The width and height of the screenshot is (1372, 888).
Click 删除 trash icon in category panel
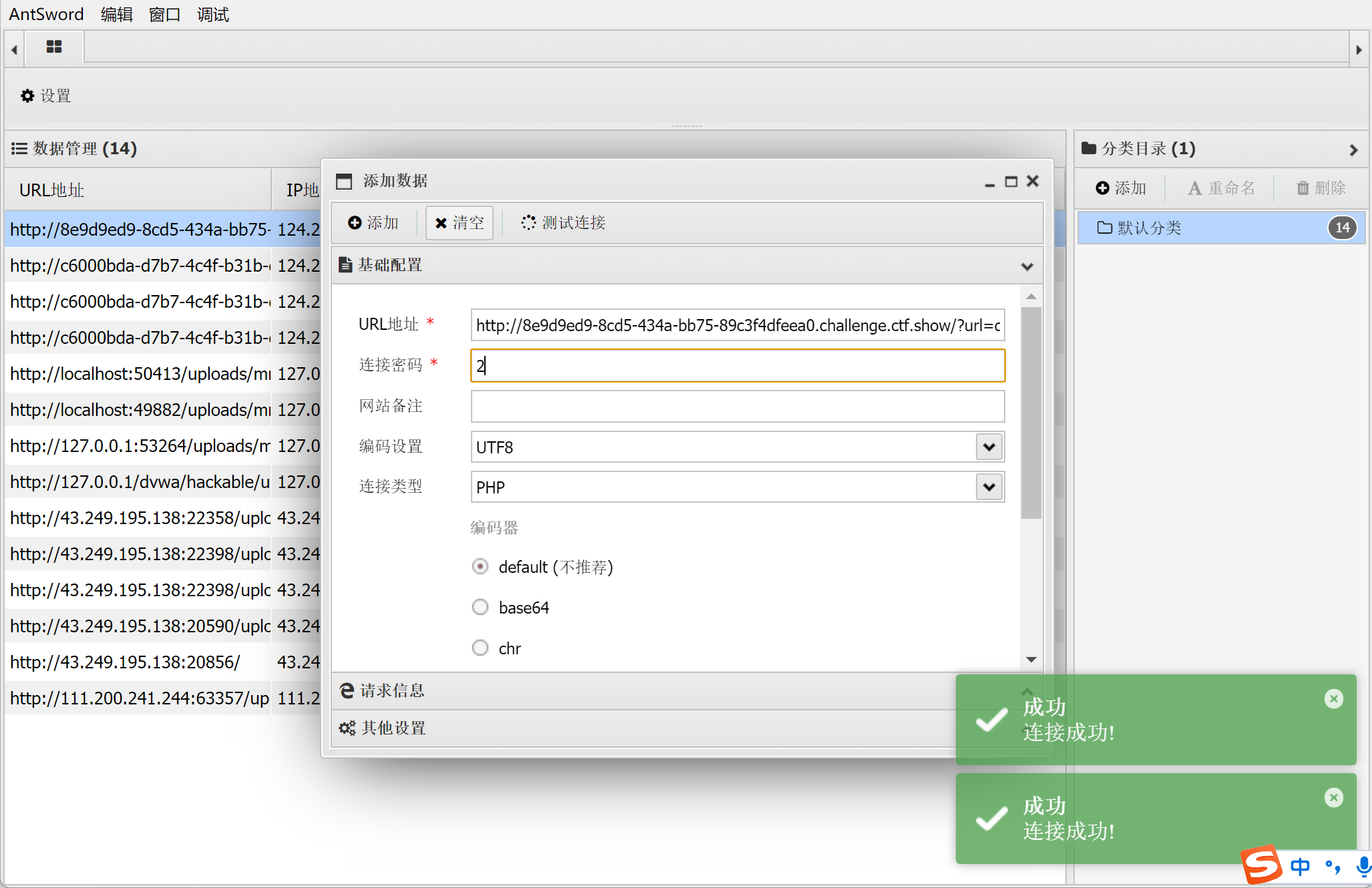click(1303, 188)
